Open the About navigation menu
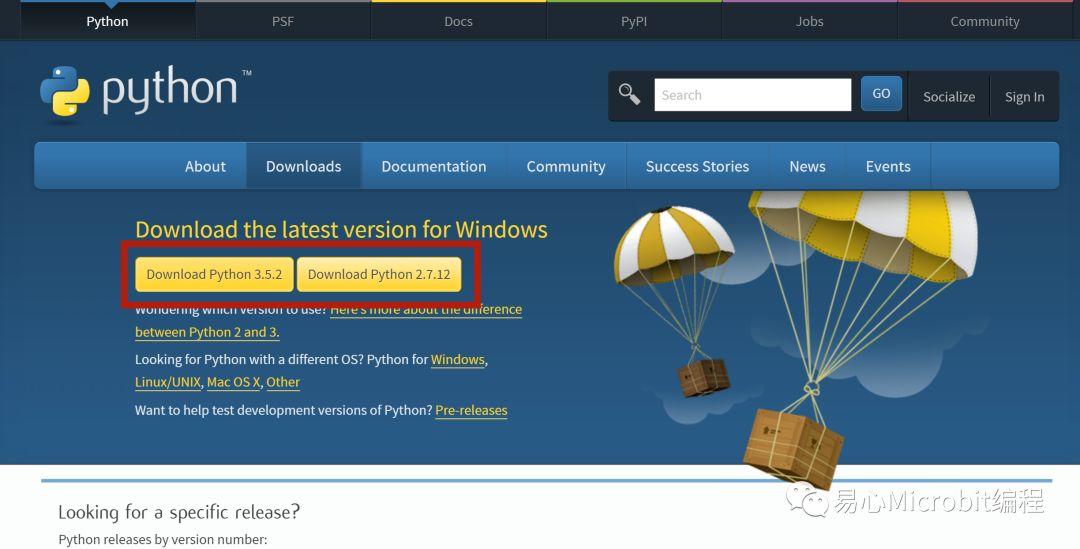This screenshot has height=549, width=1080. [x=205, y=166]
